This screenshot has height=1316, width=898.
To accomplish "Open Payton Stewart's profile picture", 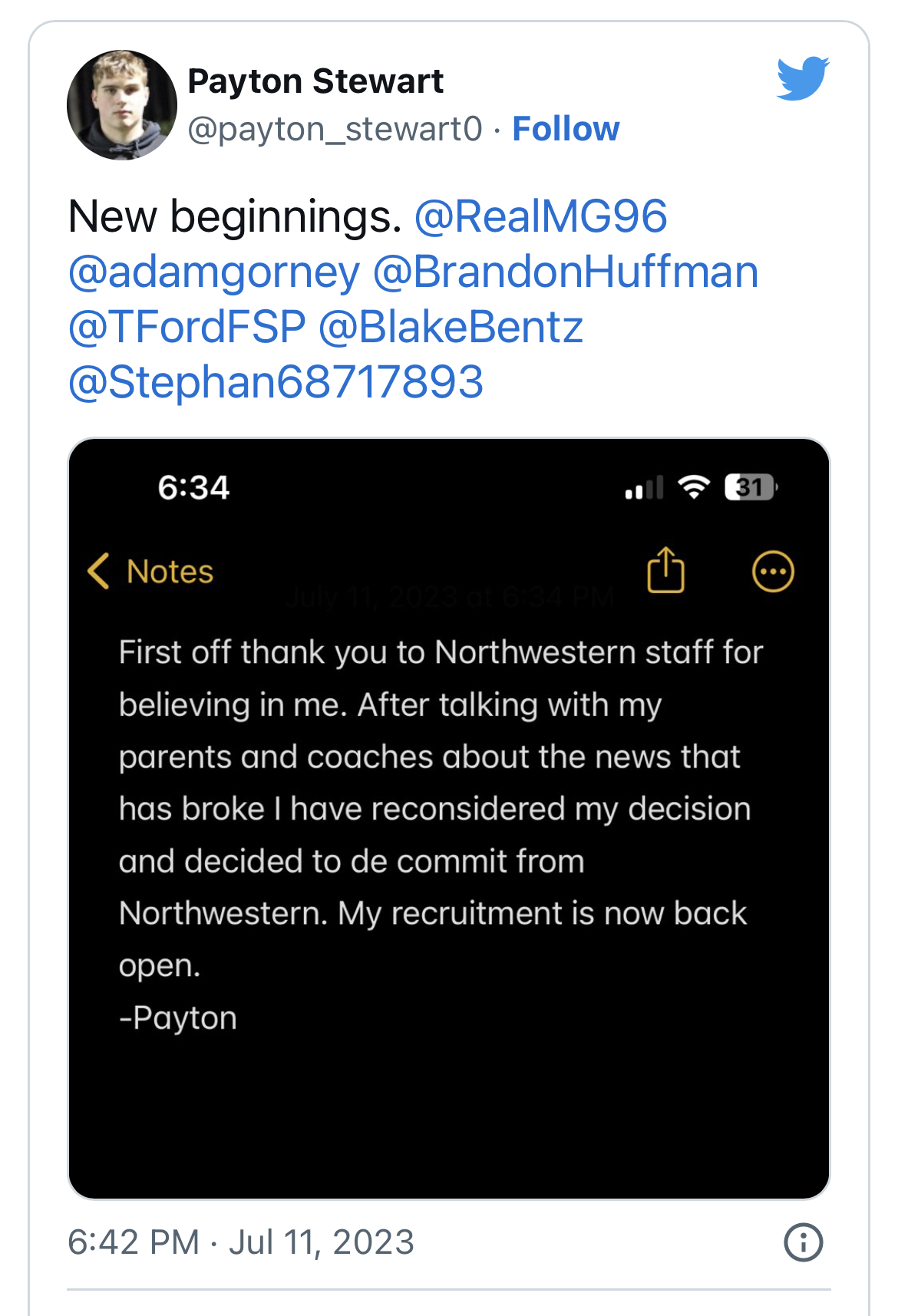I will click(122, 105).
